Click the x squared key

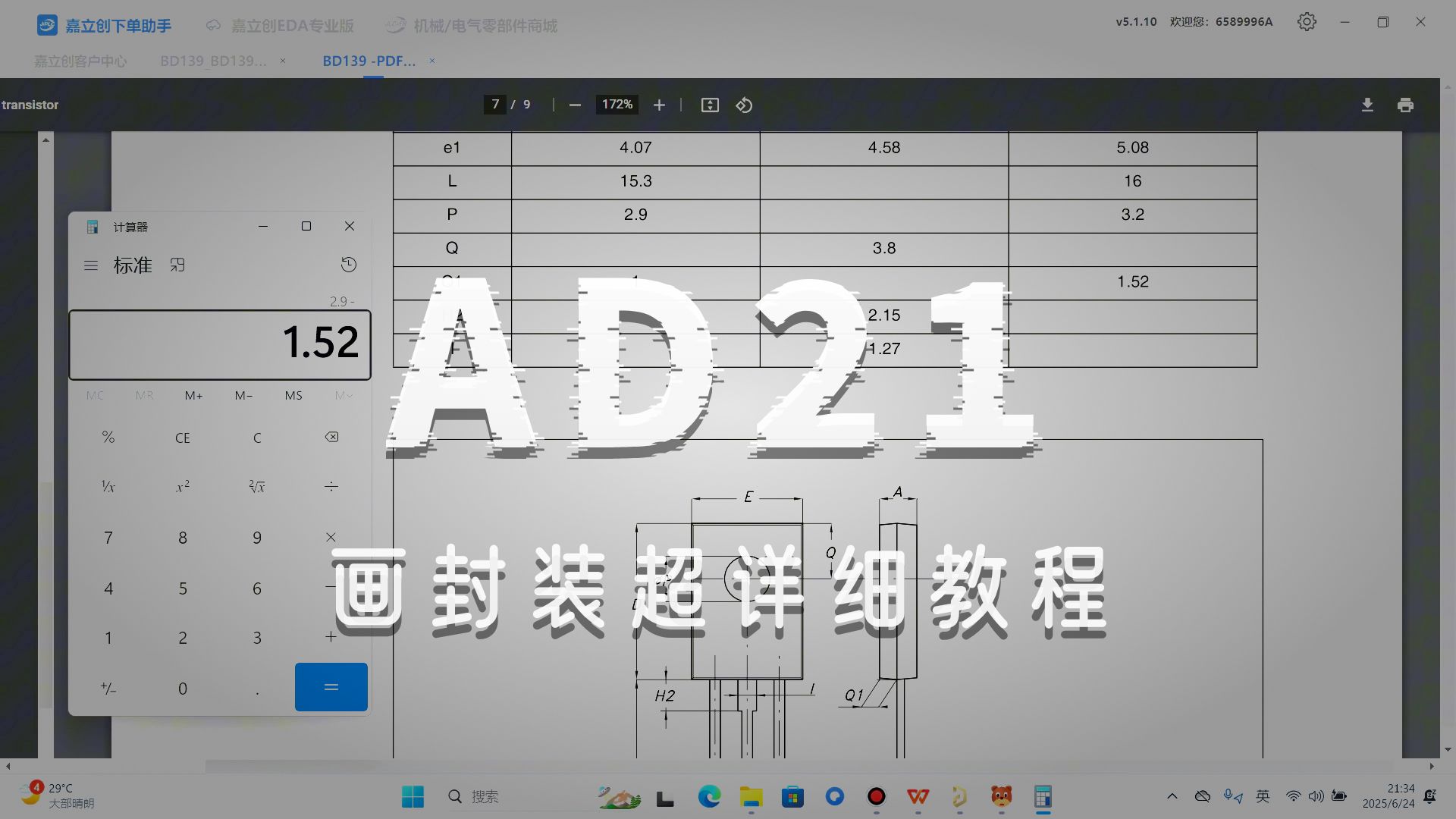tap(183, 486)
